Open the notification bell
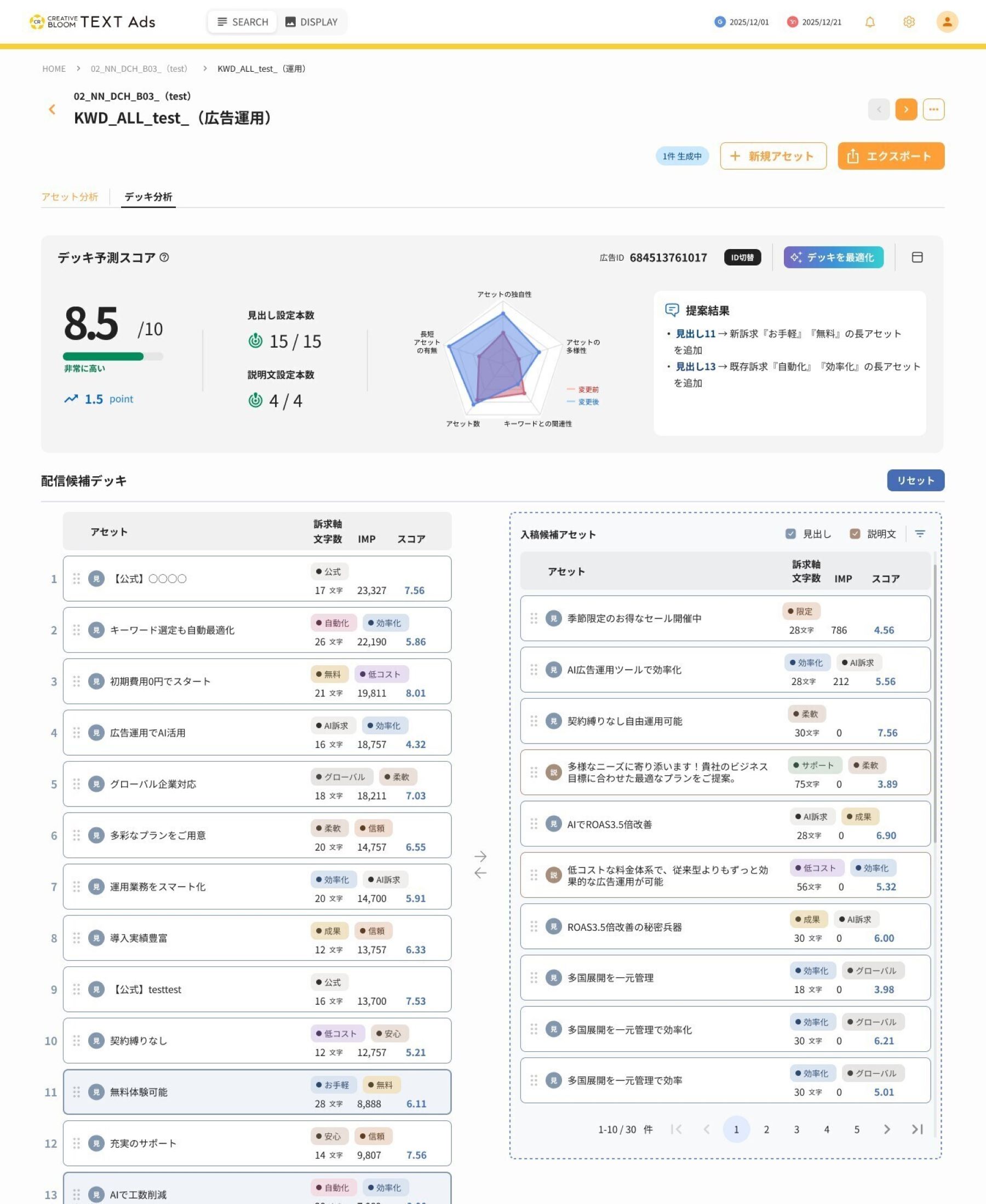Image resolution: width=986 pixels, height=1204 pixels. pyautogui.click(x=870, y=21)
